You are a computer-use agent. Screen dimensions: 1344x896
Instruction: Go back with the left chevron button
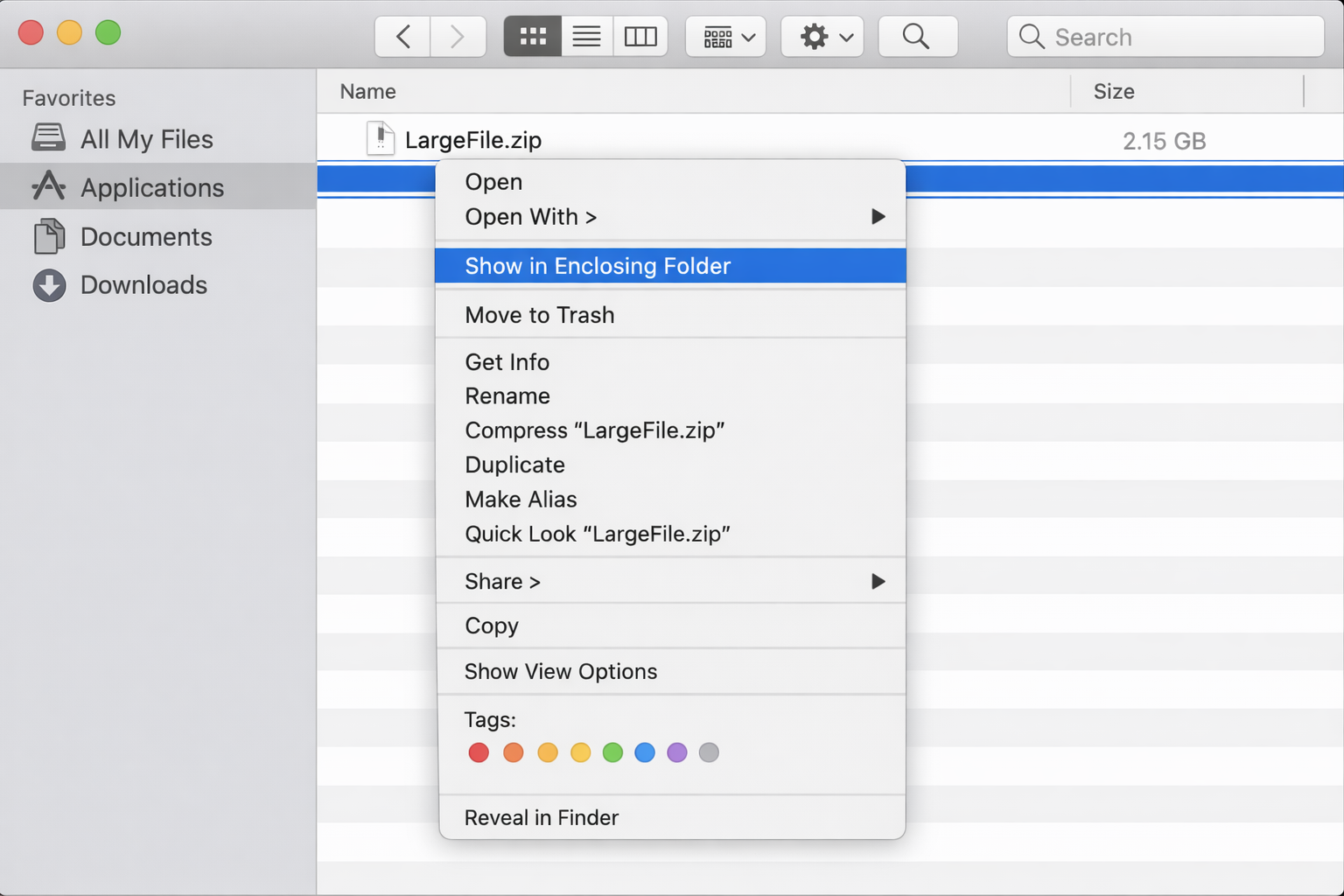[x=402, y=37]
